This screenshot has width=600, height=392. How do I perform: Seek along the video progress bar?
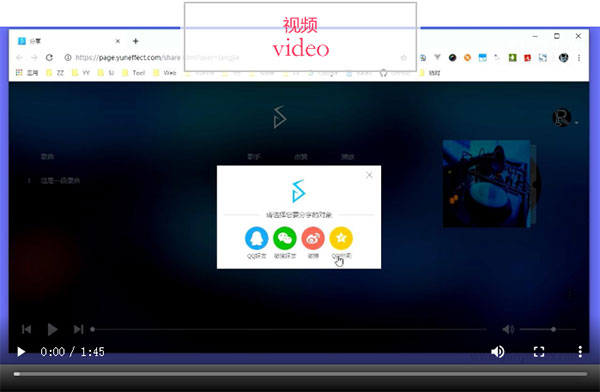click(x=300, y=374)
